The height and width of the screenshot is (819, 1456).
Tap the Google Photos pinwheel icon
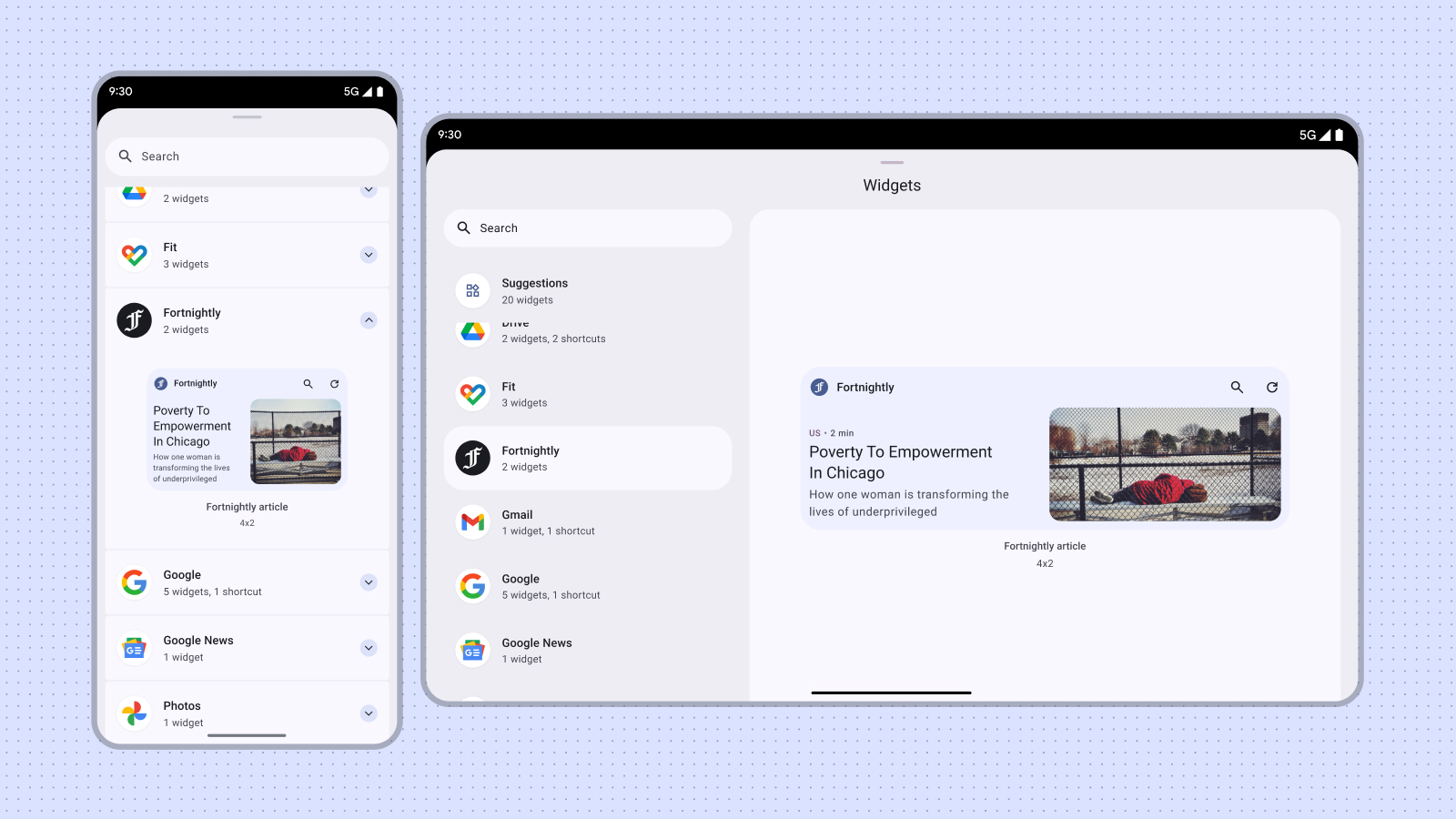[135, 713]
